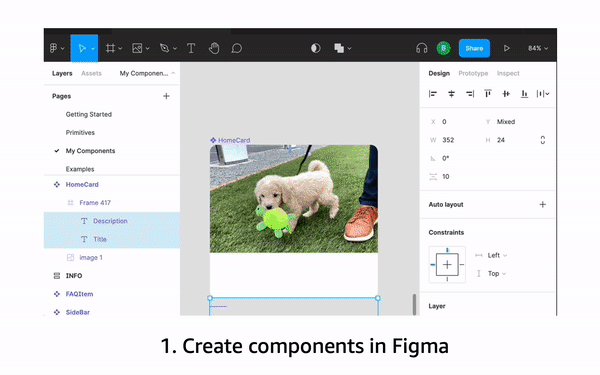Select the Hand tool
Screen dimensions: 600x375
click(x=214, y=48)
